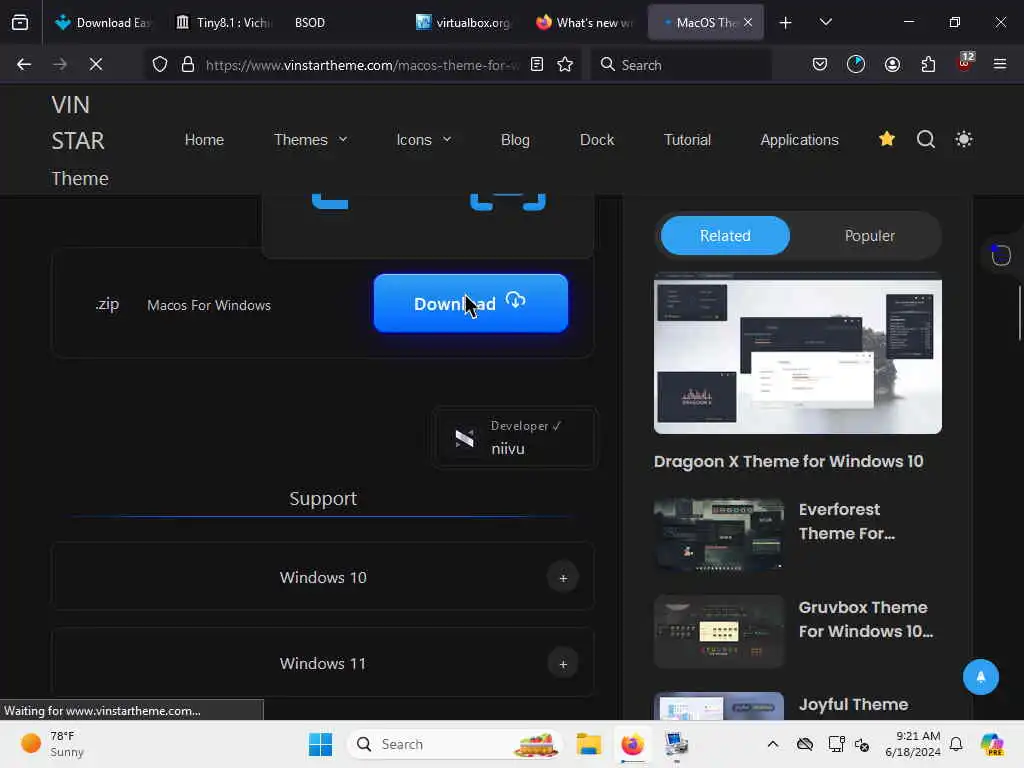The image size is (1024, 768).
Task: Open Firefox taskbar icon
Action: coord(632,744)
